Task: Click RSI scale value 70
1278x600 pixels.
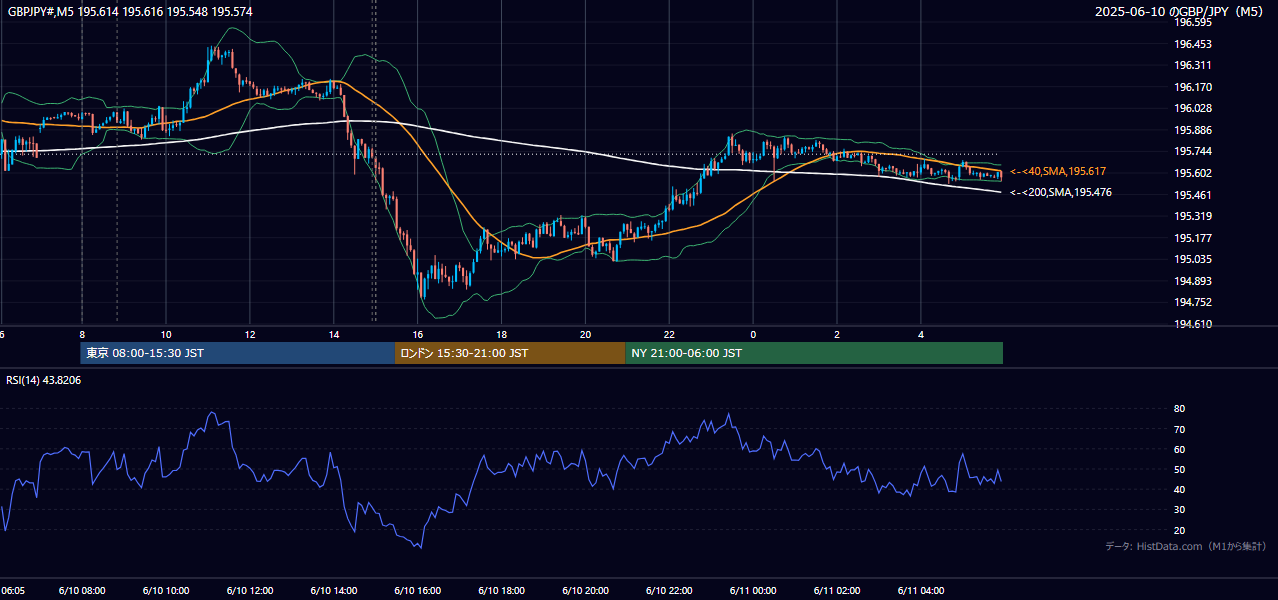Action: (1180, 429)
